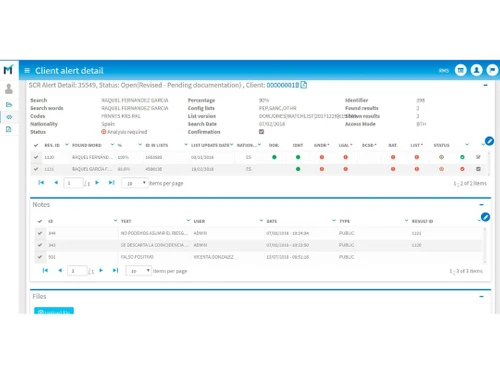The height and width of the screenshot is (375, 500).
Task: Open client document icon next to 00000001B
Action: pyautogui.click(x=303, y=85)
